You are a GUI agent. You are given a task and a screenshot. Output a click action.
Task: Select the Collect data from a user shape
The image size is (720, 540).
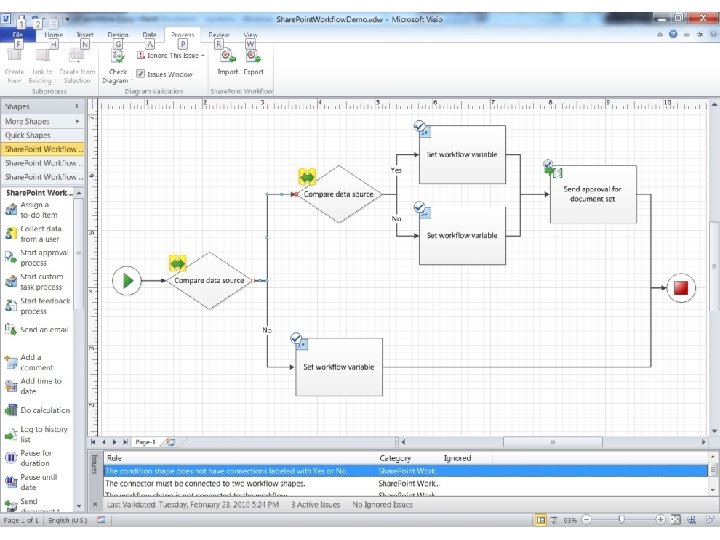tap(38, 234)
